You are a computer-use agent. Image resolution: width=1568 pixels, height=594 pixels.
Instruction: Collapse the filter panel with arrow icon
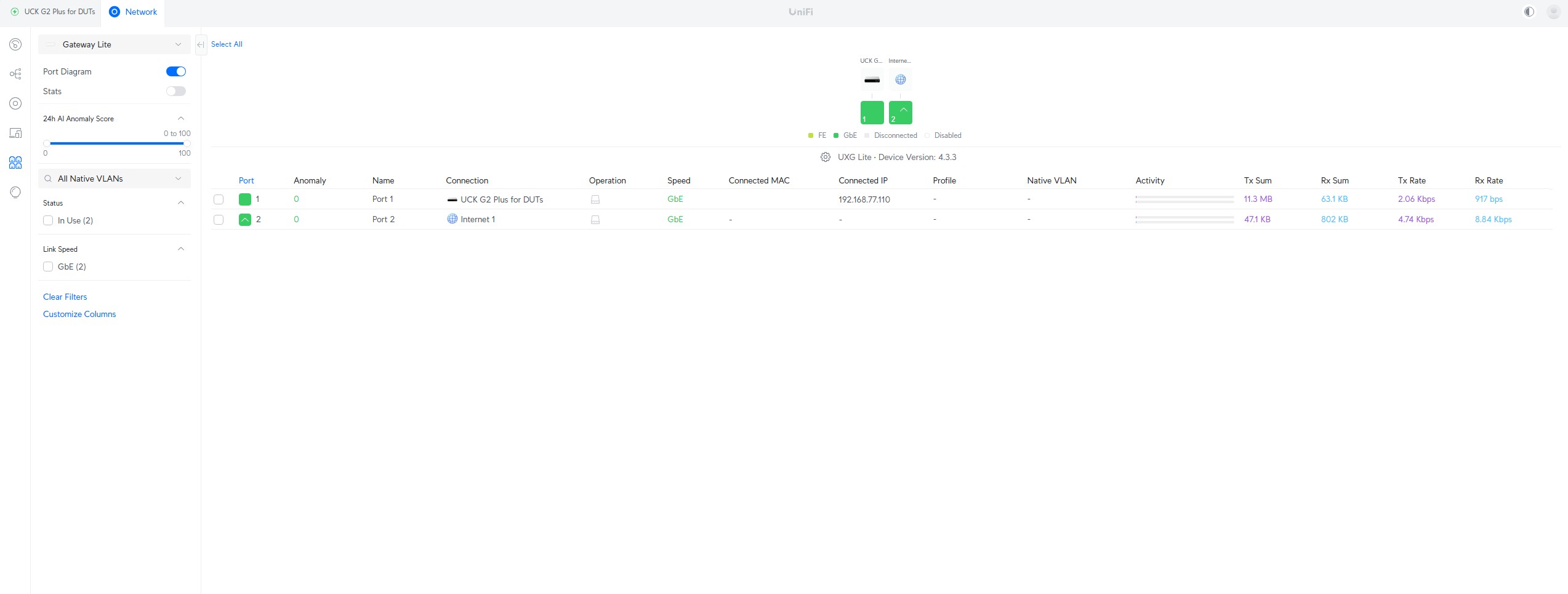[201, 44]
